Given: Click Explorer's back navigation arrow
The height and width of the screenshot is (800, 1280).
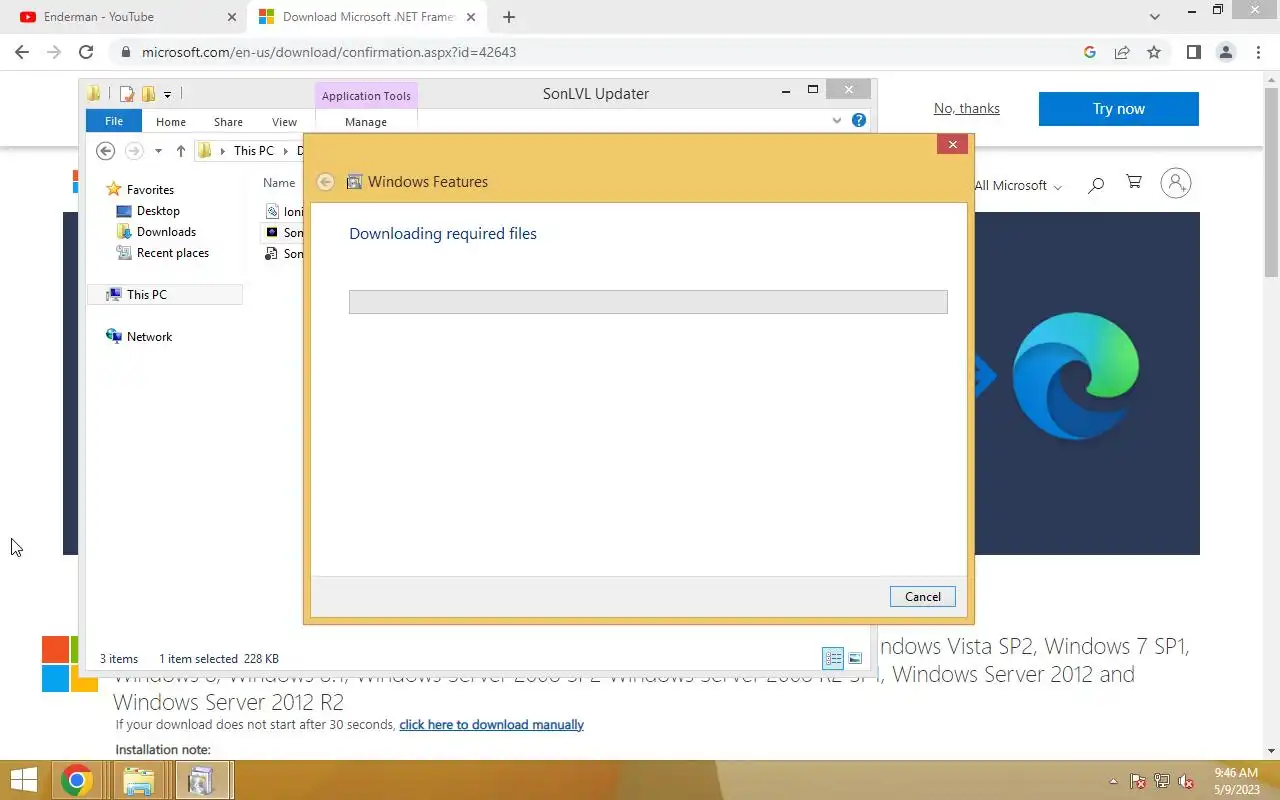Looking at the screenshot, I should [105, 151].
